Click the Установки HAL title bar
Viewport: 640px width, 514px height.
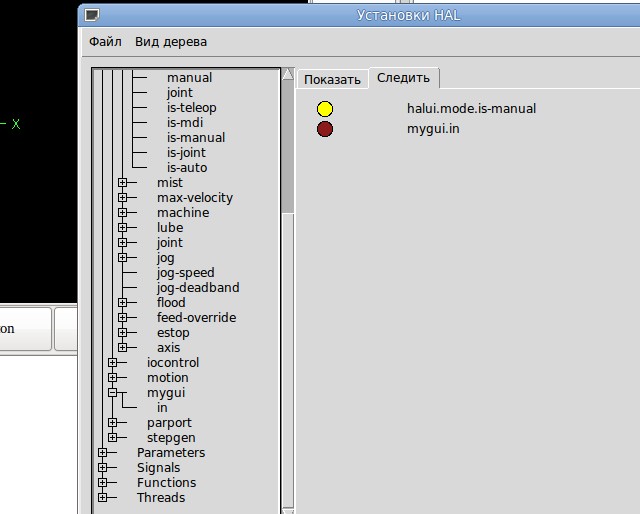pos(408,16)
